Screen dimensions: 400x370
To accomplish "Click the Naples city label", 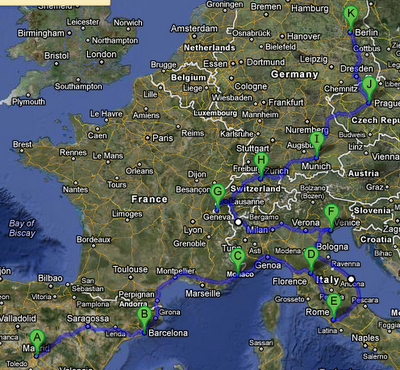I will point(365,338).
